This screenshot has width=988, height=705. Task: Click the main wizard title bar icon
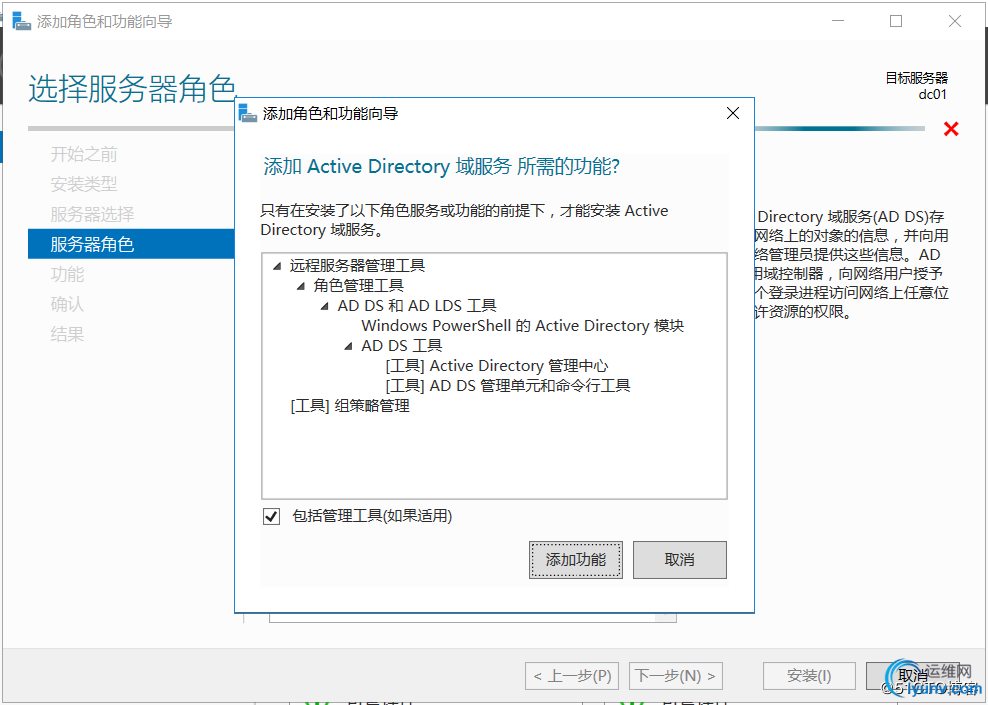click(x=21, y=21)
